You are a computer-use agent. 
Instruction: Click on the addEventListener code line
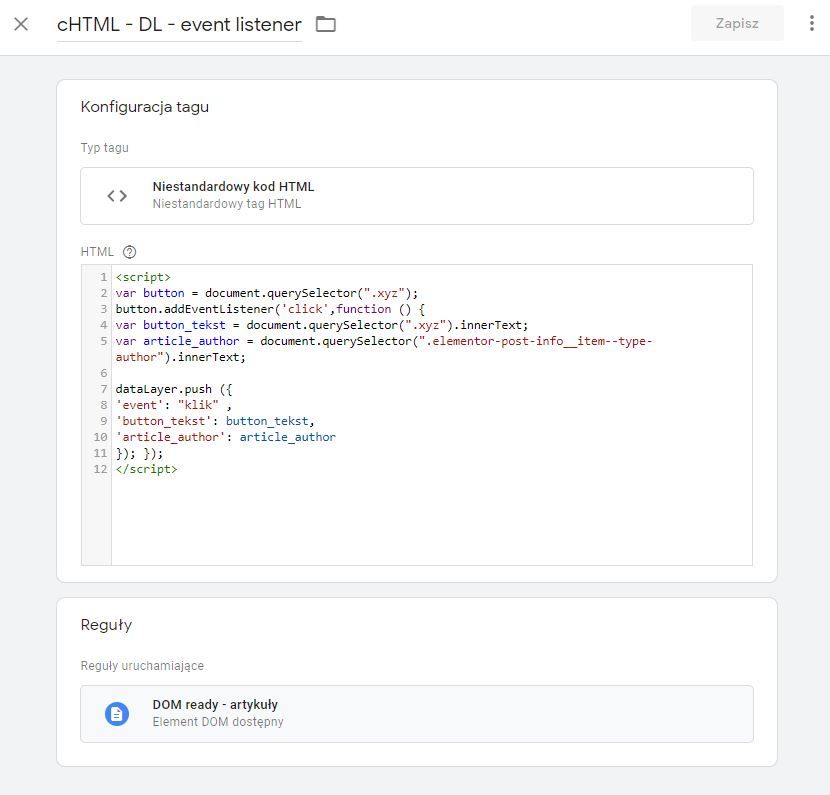coord(270,309)
